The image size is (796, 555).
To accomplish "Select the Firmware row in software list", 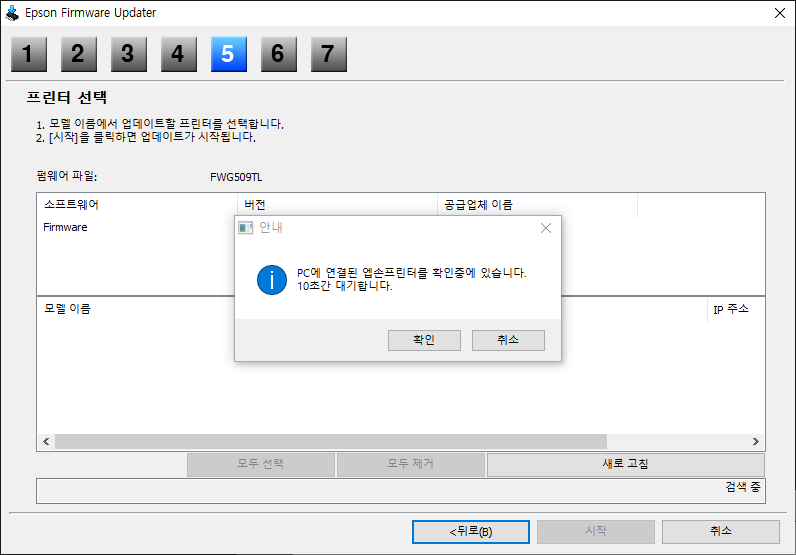I will (x=65, y=227).
